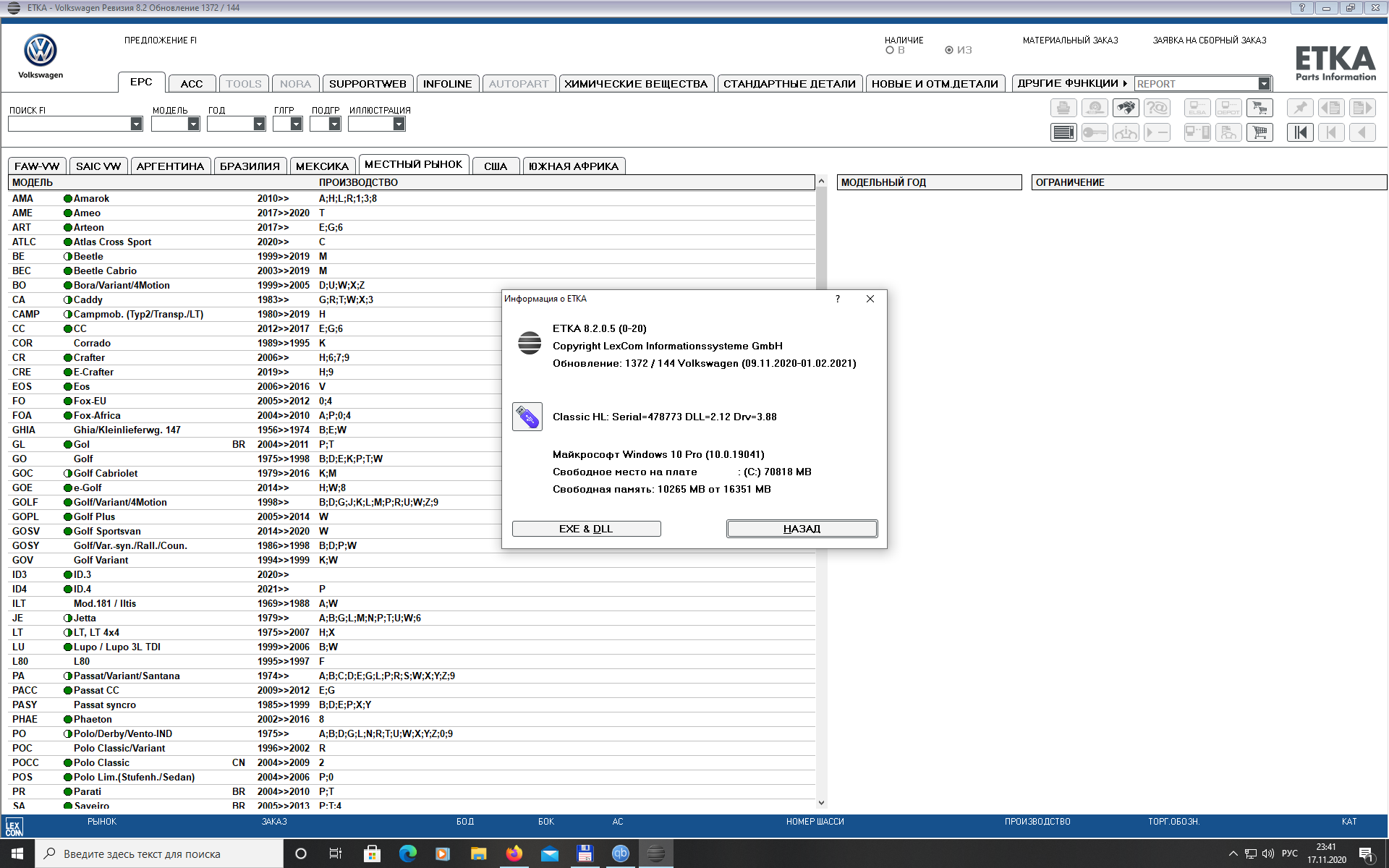This screenshot has width=1389, height=868.
Task: Jump to the first entry with the bar-arrow icon
Action: coord(1300,132)
